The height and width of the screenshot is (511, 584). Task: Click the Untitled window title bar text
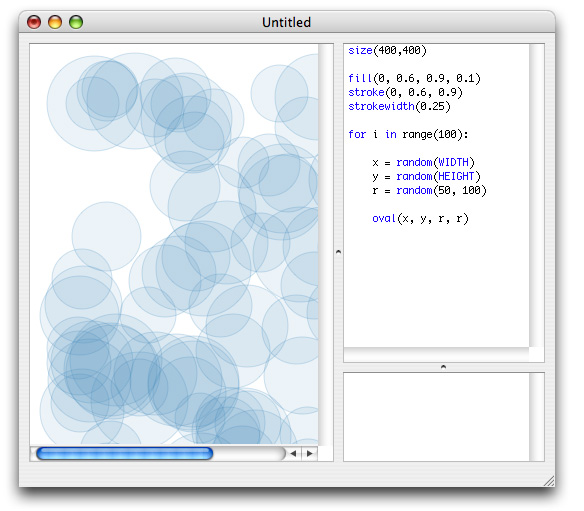click(286, 22)
